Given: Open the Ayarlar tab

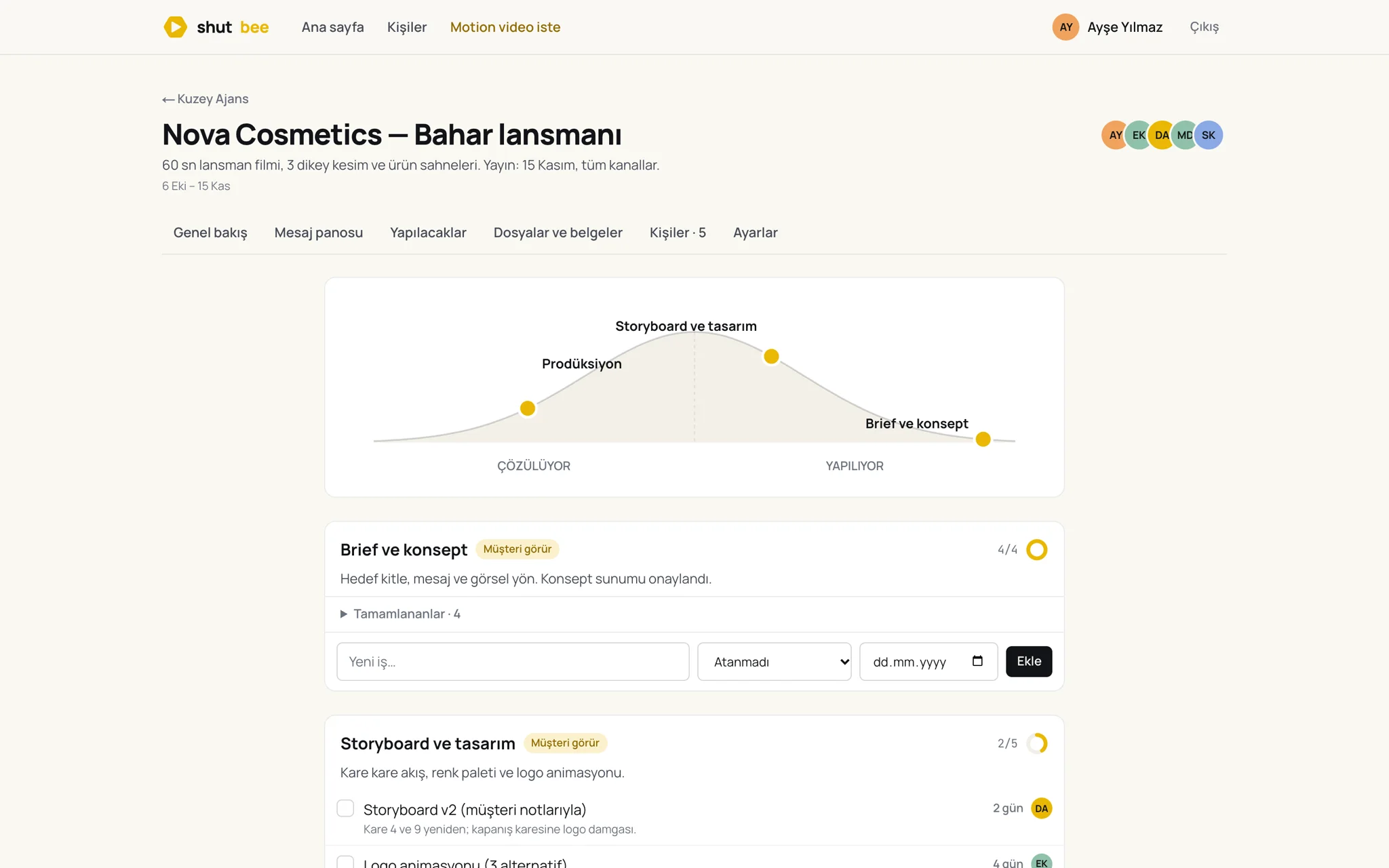Looking at the screenshot, I should click(x=755, y=233).
